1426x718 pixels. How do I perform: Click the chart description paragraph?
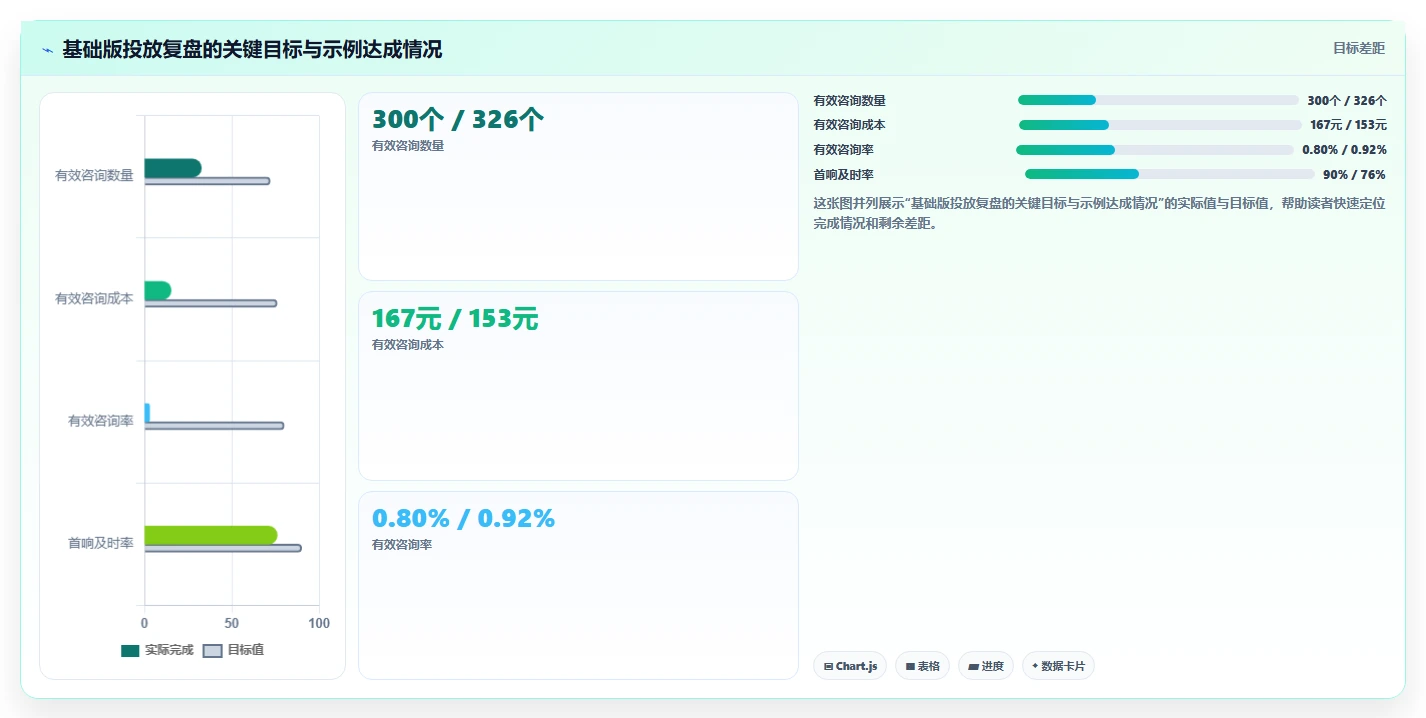coord(1100,213)
